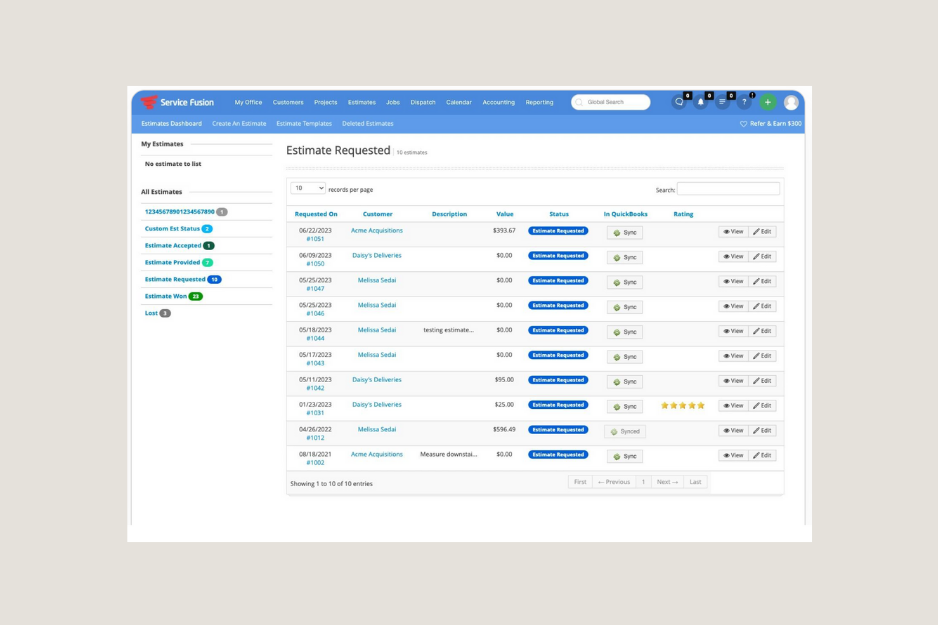Expand the Estimate Won filter in sidebar
The image size is (938, 625).
166,296
